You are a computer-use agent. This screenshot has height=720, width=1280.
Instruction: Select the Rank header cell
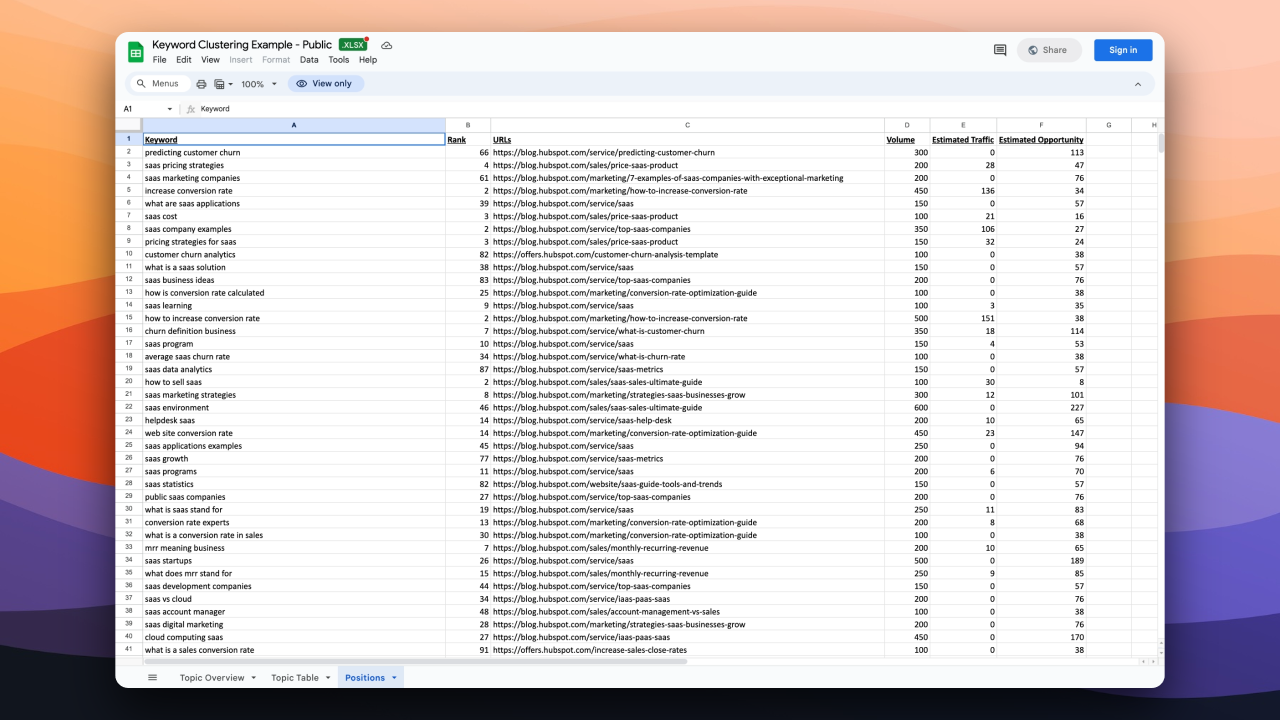coord(468,140)
